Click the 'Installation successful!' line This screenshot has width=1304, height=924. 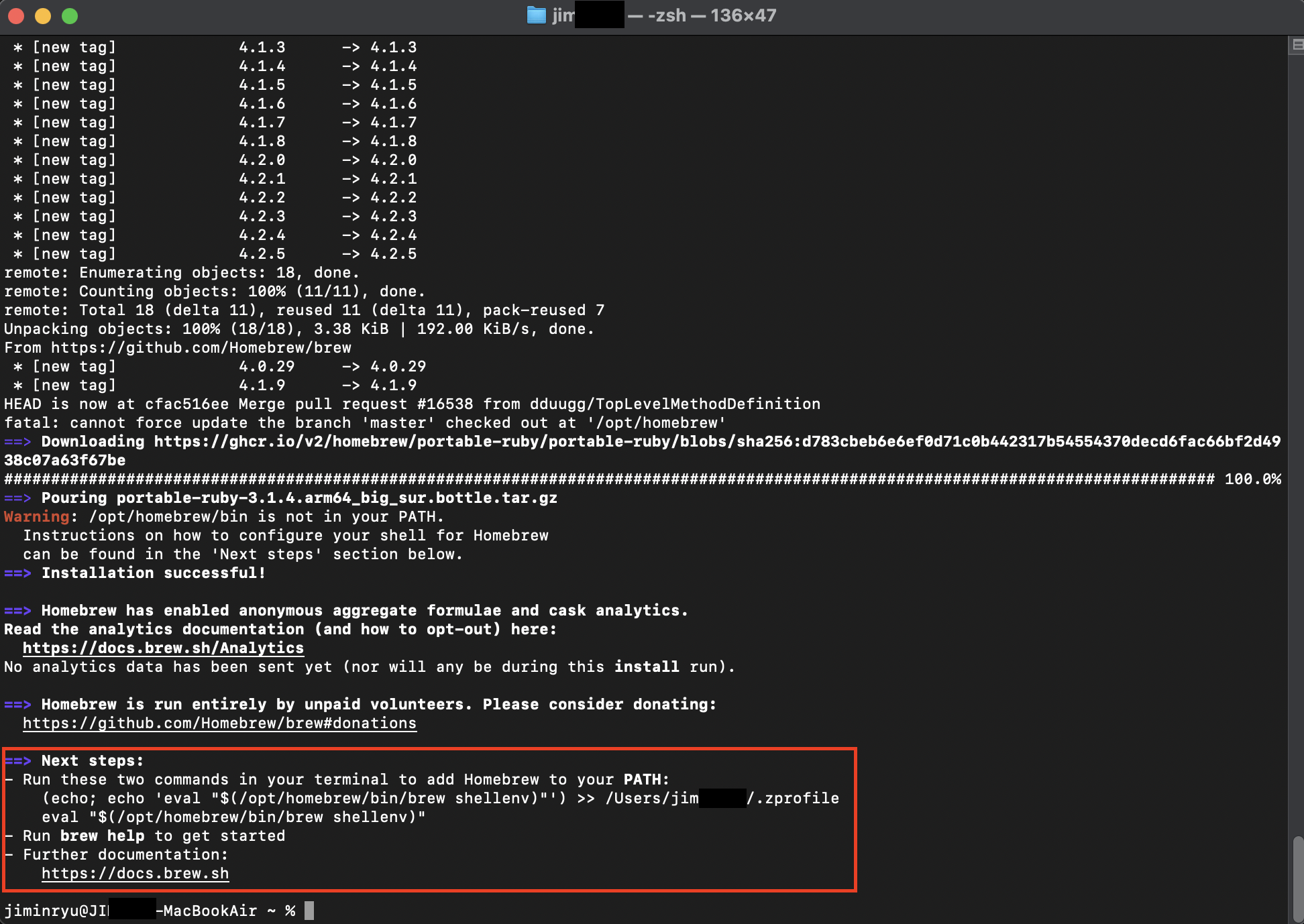point(154,573)
